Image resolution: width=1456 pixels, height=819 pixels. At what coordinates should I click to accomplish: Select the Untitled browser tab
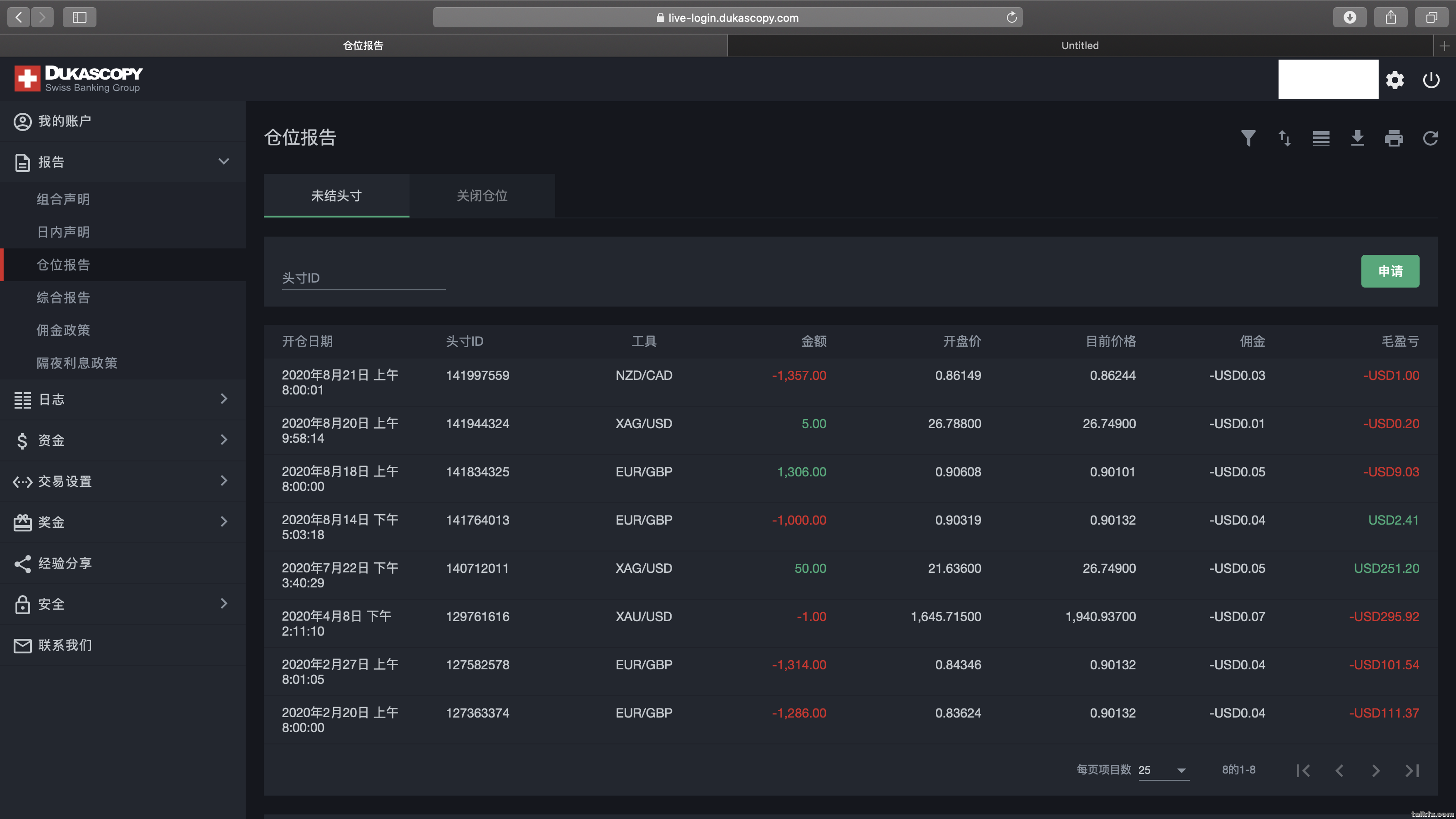click(1080, 46)
